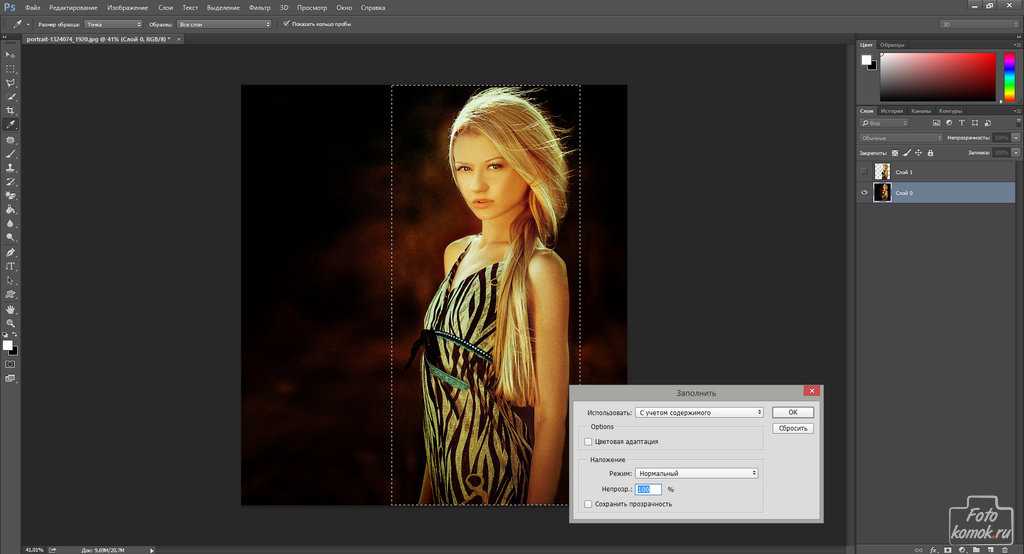1024x554 pixels.
Task: Select the Blur tool
Action: click(10, 223)
